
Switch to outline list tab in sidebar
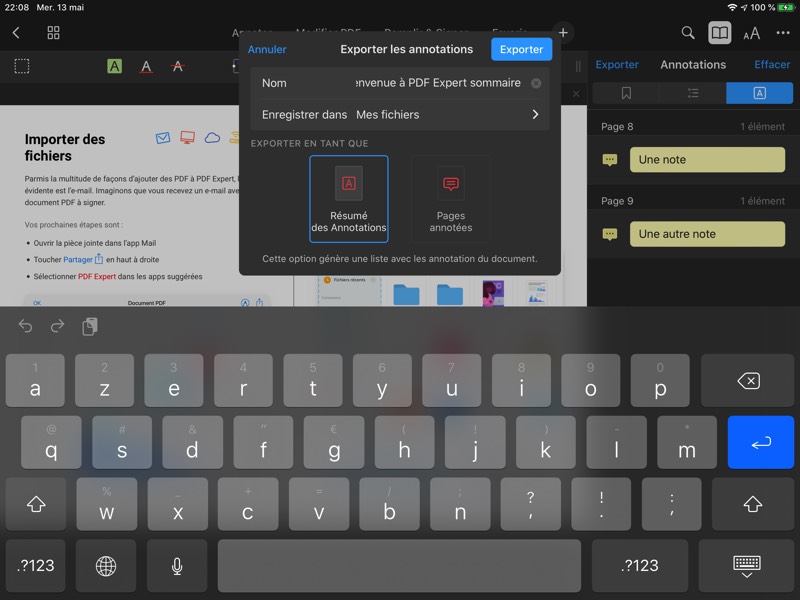(x=693, y=93)
